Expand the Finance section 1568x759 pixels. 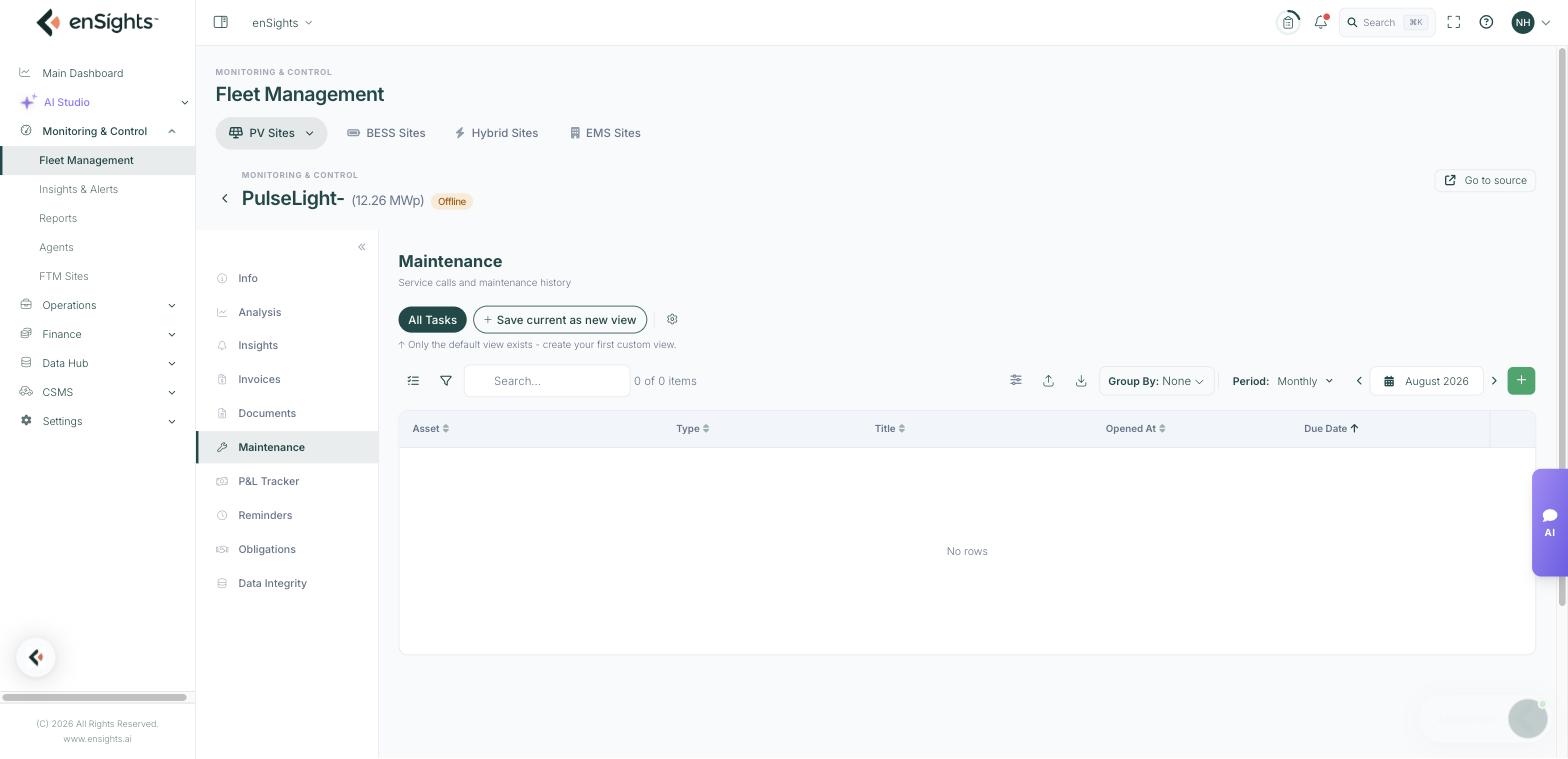[172, 334]
